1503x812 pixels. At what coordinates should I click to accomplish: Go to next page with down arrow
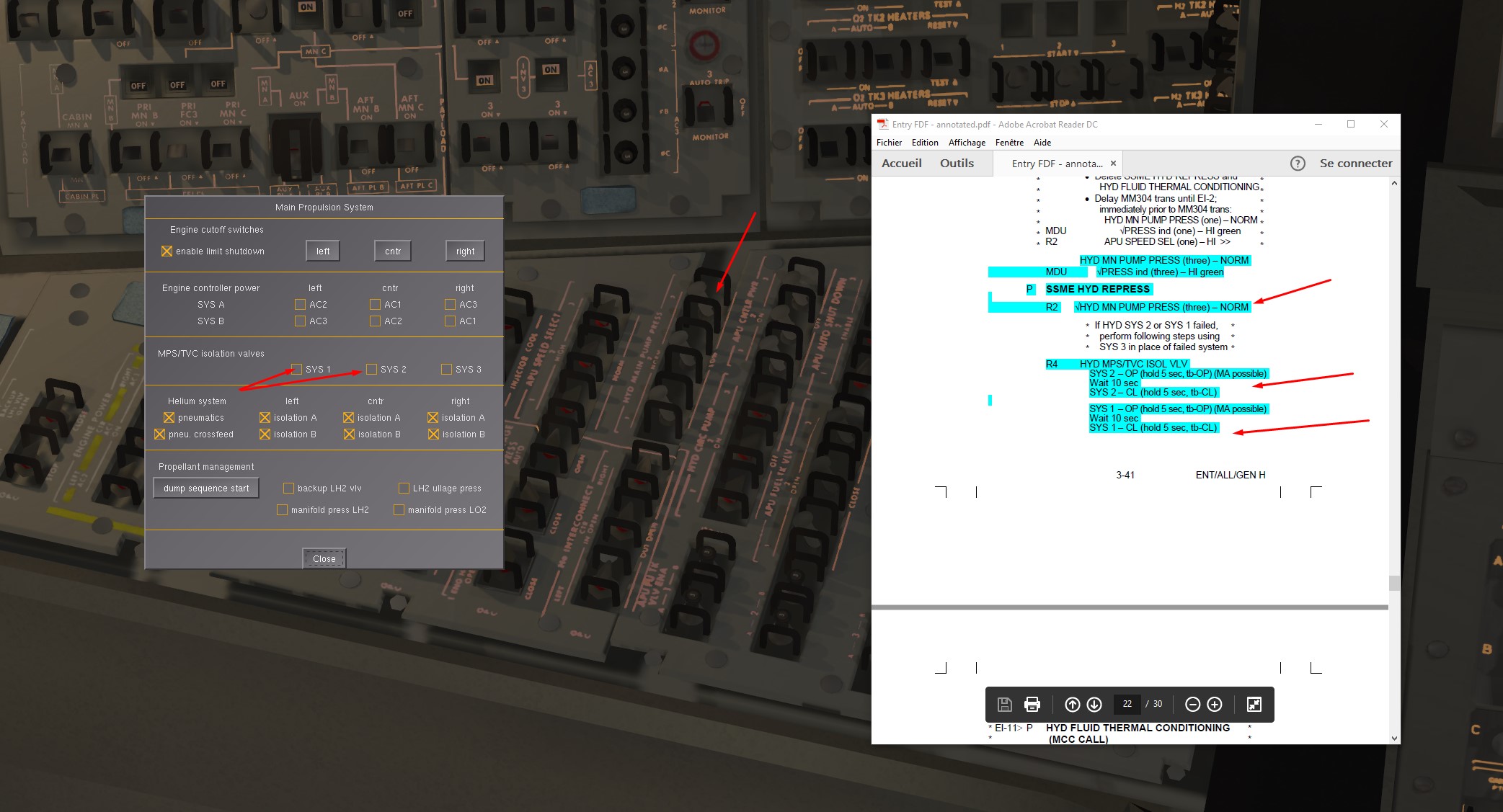pos(1094,704)
